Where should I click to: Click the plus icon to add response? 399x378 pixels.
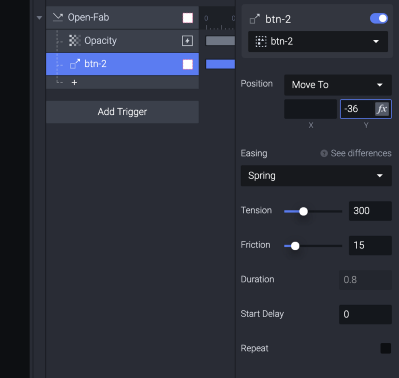pyautogui.click(x=74, y=82)
